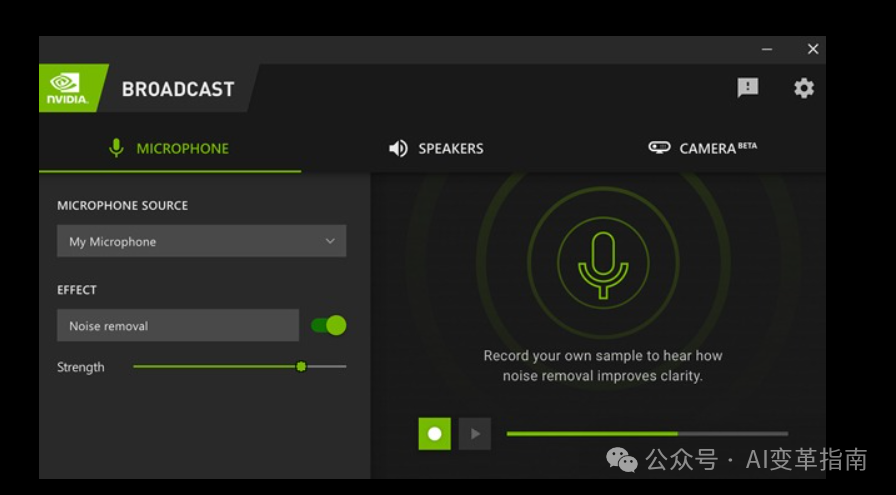
Task: Click the EFFECT label
Action: (x=77, y=290)
